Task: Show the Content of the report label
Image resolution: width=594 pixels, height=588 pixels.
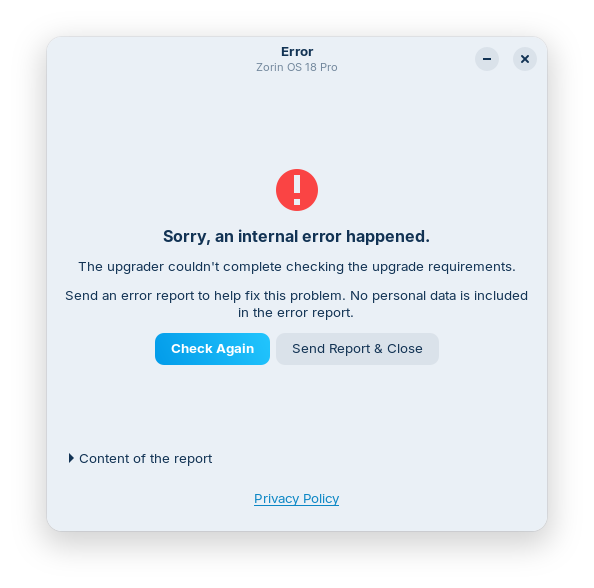Action: (145, 459)
